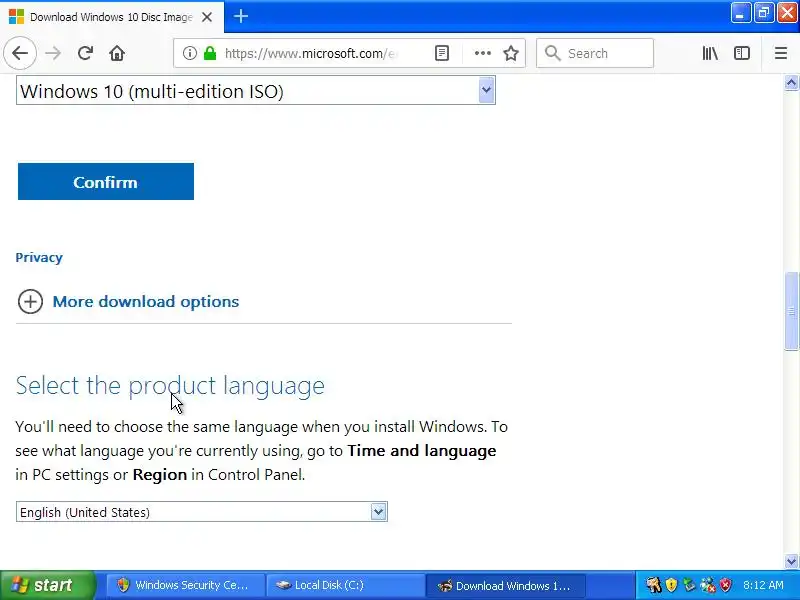Open a new tab with plus button
The image size is (800, 600).
click(241, 16)
